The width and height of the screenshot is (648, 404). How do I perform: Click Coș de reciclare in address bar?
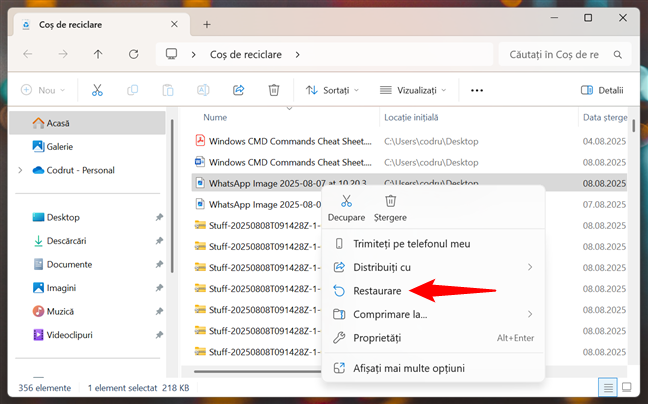[x=245, y=55]
